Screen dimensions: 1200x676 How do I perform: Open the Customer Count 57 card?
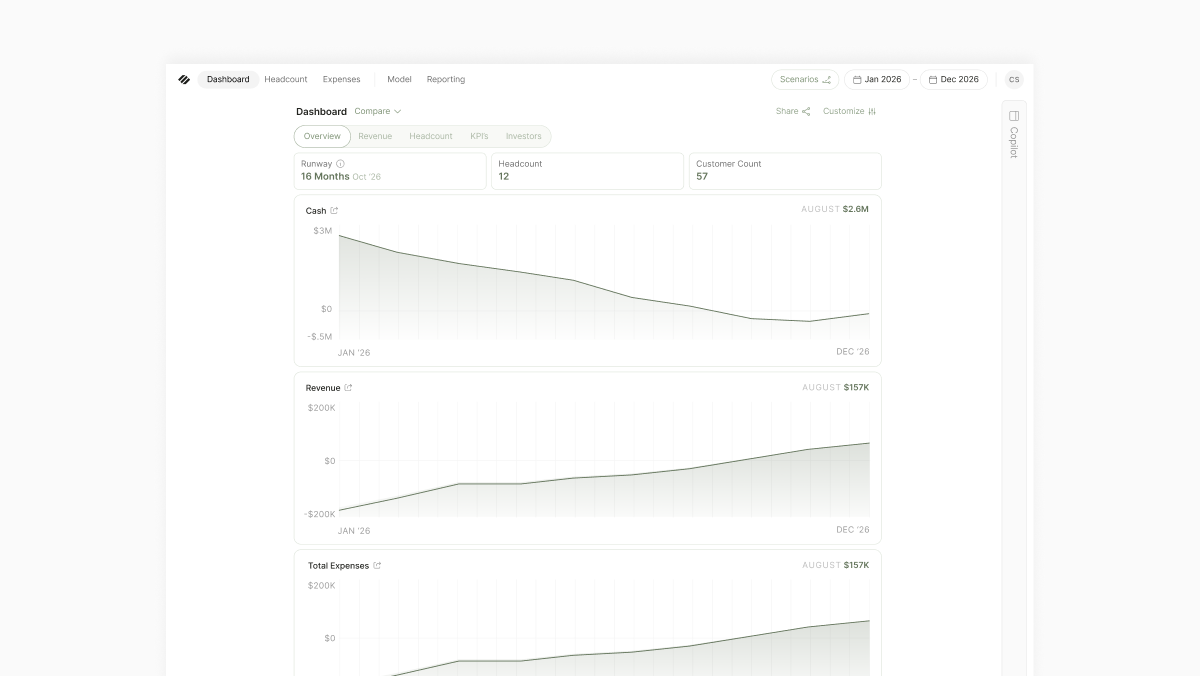point(785,171)
